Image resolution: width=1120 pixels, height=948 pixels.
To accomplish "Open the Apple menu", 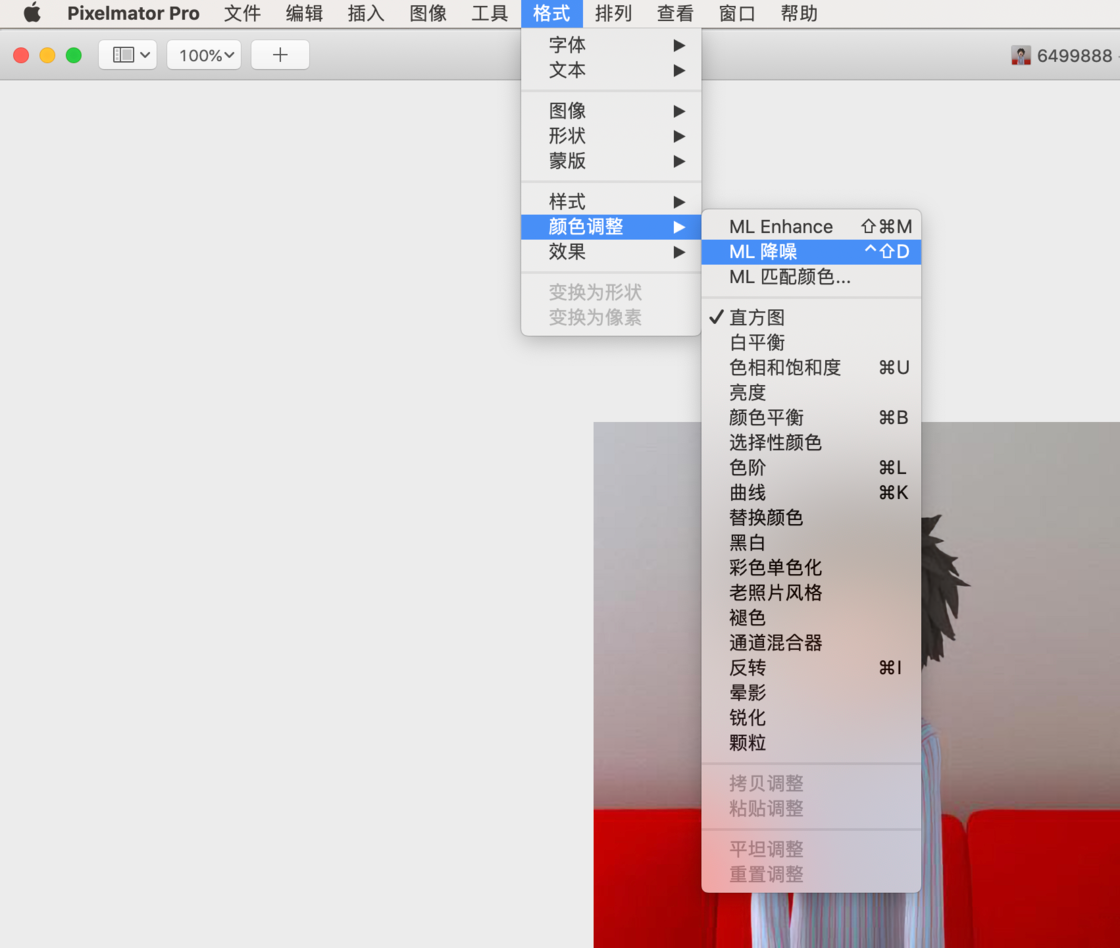I will click(x=32, y=13).
